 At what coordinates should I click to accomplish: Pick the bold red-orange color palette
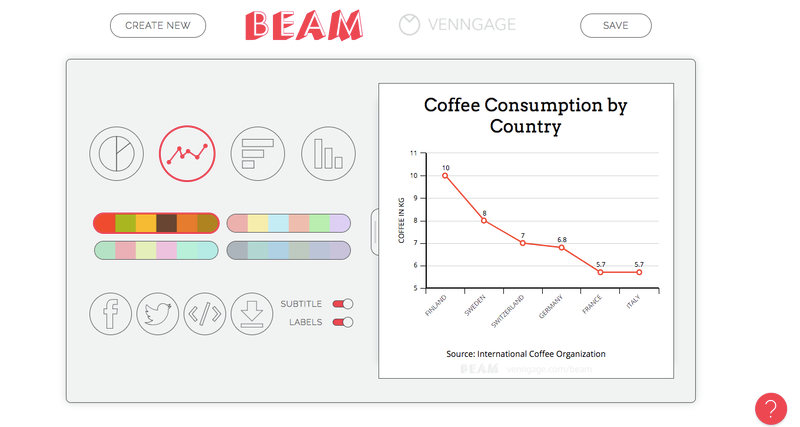[x=156, y=223]
